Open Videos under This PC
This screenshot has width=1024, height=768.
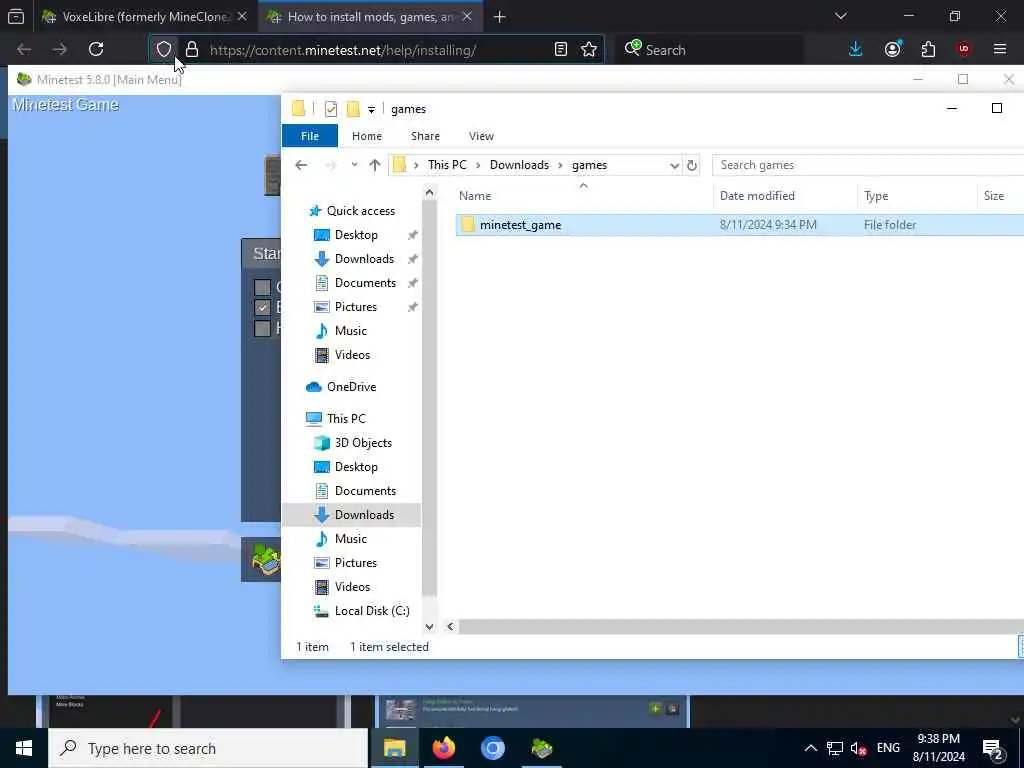[x=352, y=586]
